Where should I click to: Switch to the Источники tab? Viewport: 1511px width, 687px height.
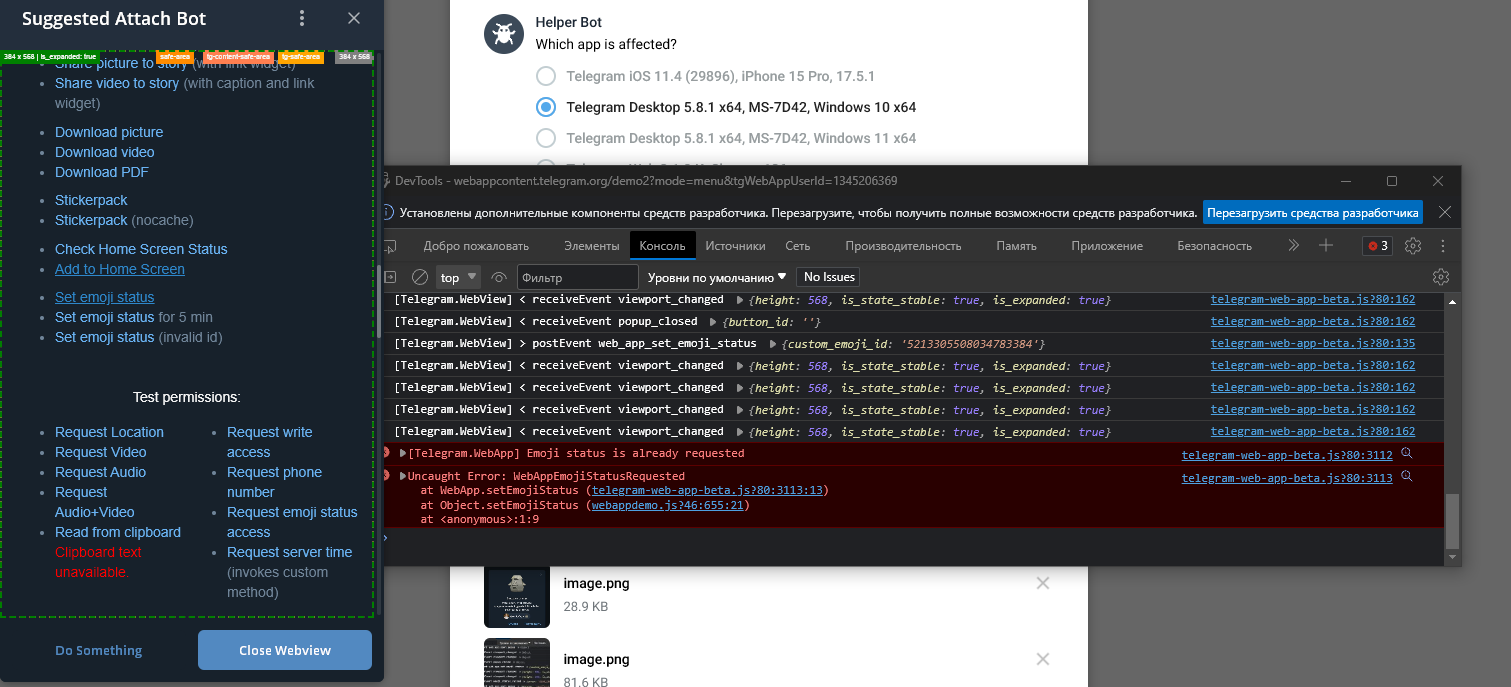click(x=735, y=245)
